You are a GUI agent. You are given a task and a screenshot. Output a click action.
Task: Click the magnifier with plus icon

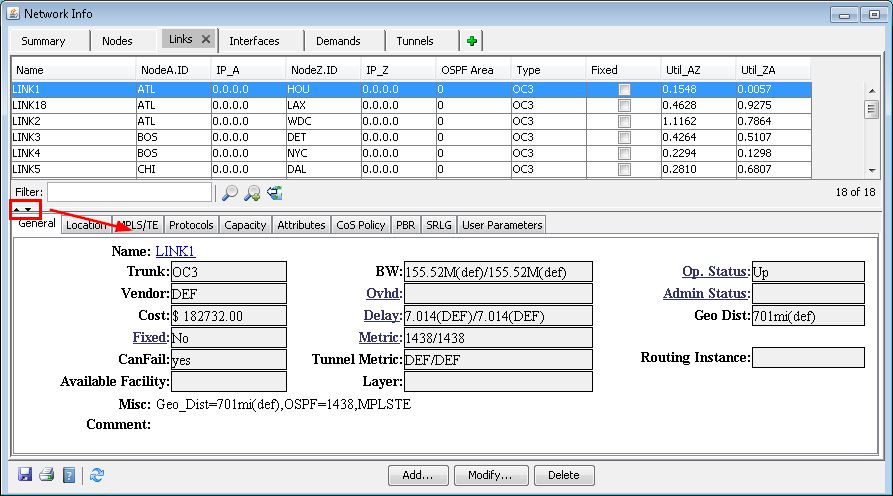click(x=252, y=192)
